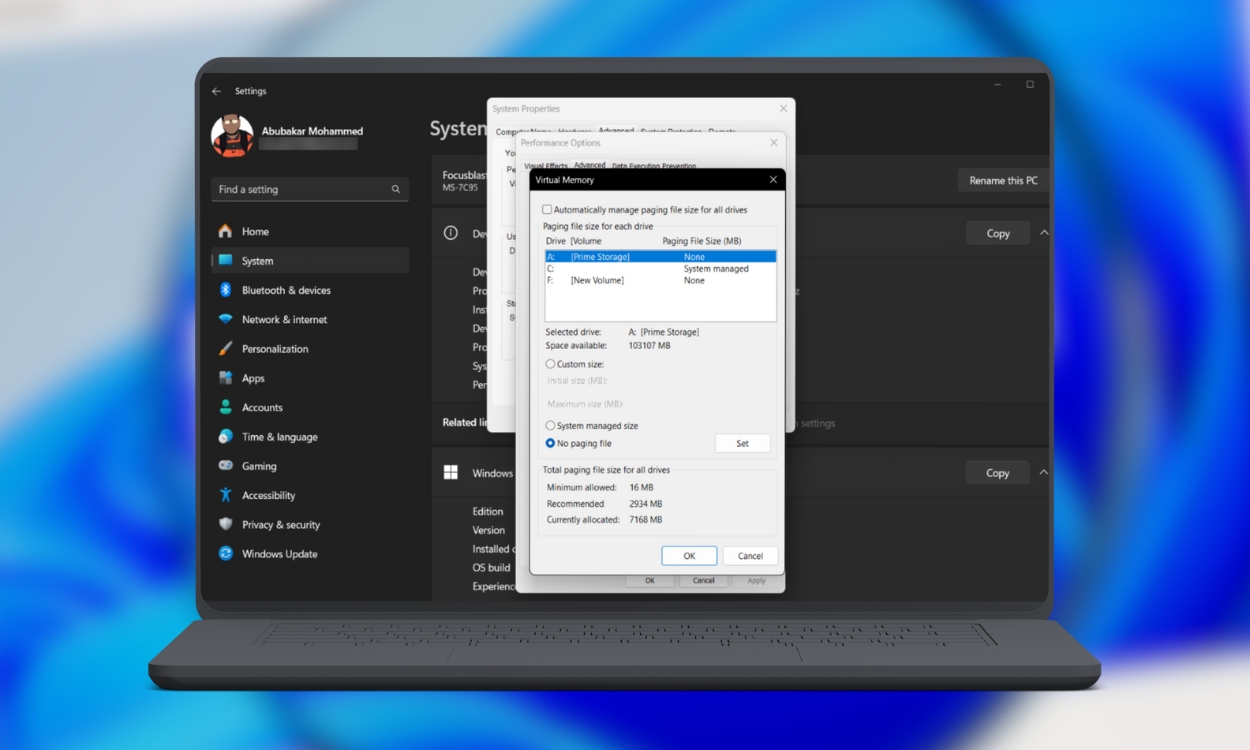Collapse the Windows specifications section chevron
The width and height of the screenshot is (1250, 750).
[1044, 473]
